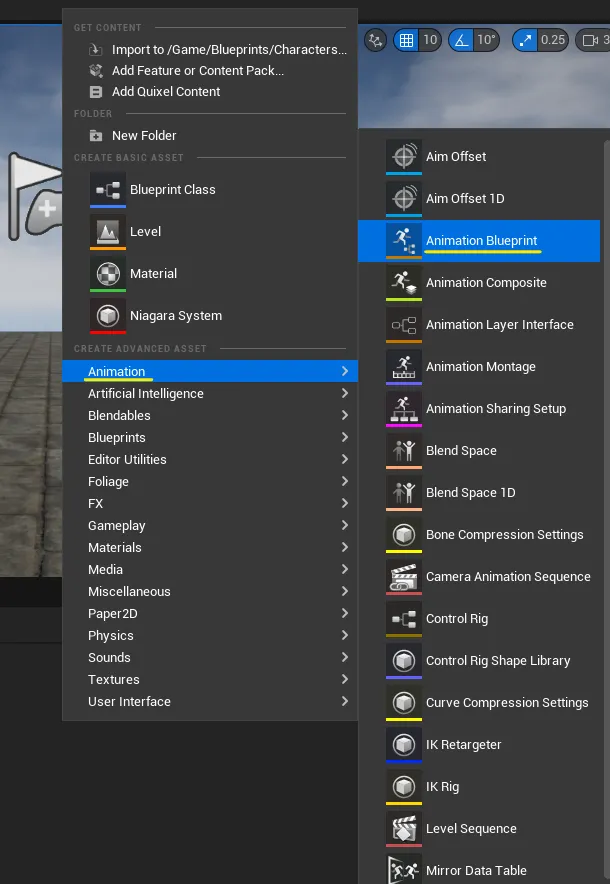This screenshot has width=610, height=884.
Task: Toggle grid snapping in the viewport toolbar
Action: [406, 40]
